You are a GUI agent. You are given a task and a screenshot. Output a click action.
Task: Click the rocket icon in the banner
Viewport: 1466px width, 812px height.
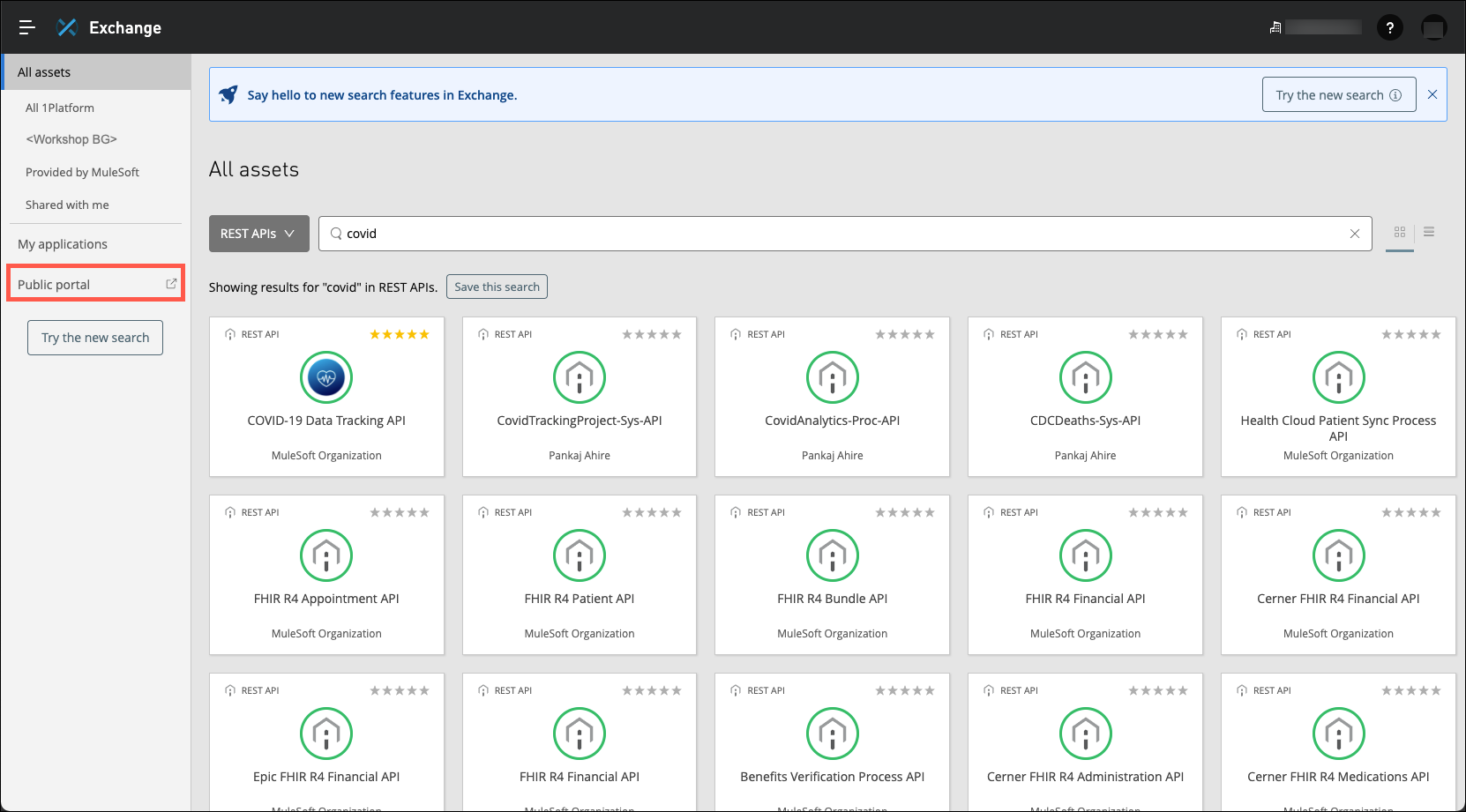coord(228,94)
